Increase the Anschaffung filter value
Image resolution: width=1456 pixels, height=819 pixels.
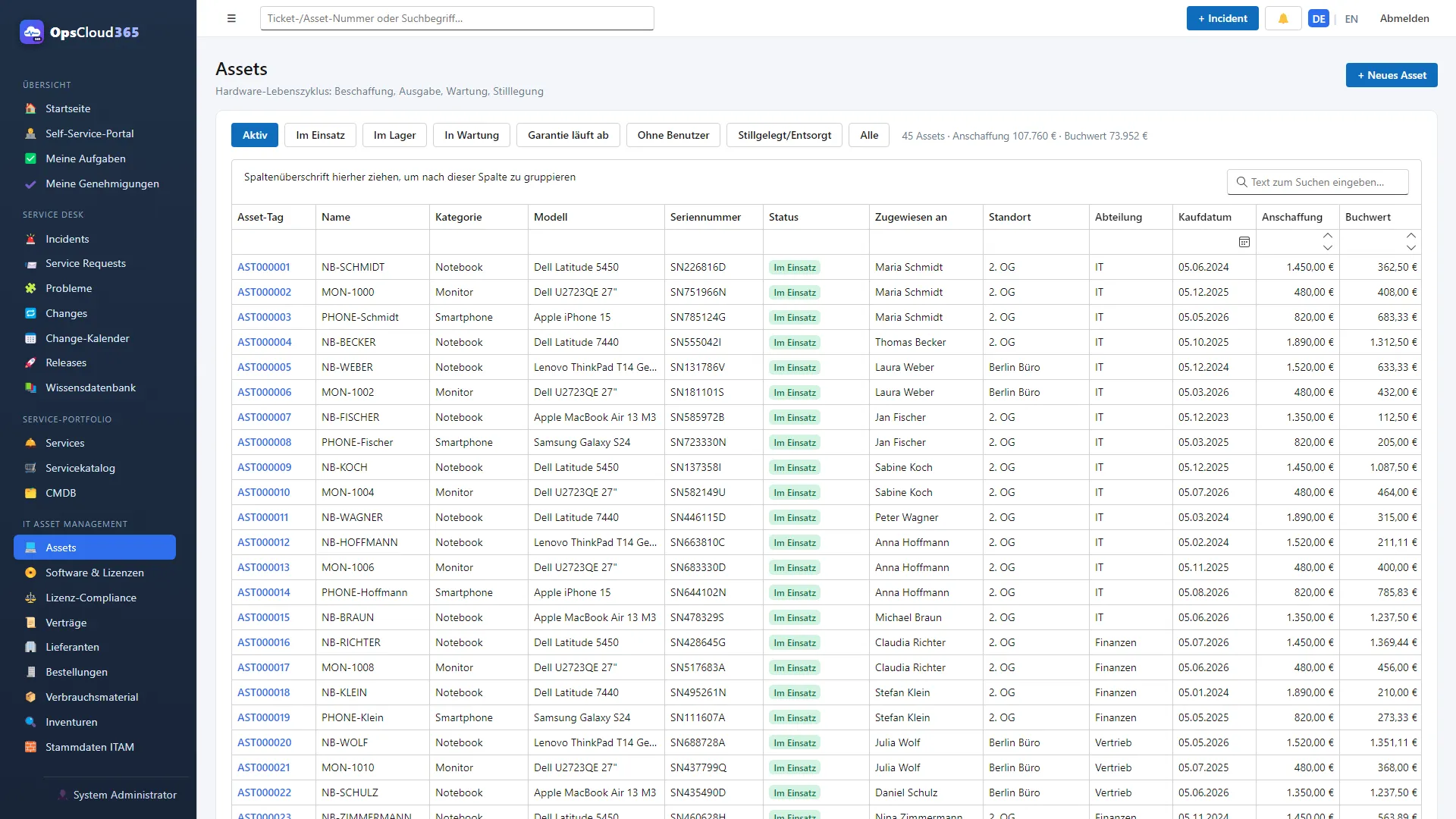1327,236
